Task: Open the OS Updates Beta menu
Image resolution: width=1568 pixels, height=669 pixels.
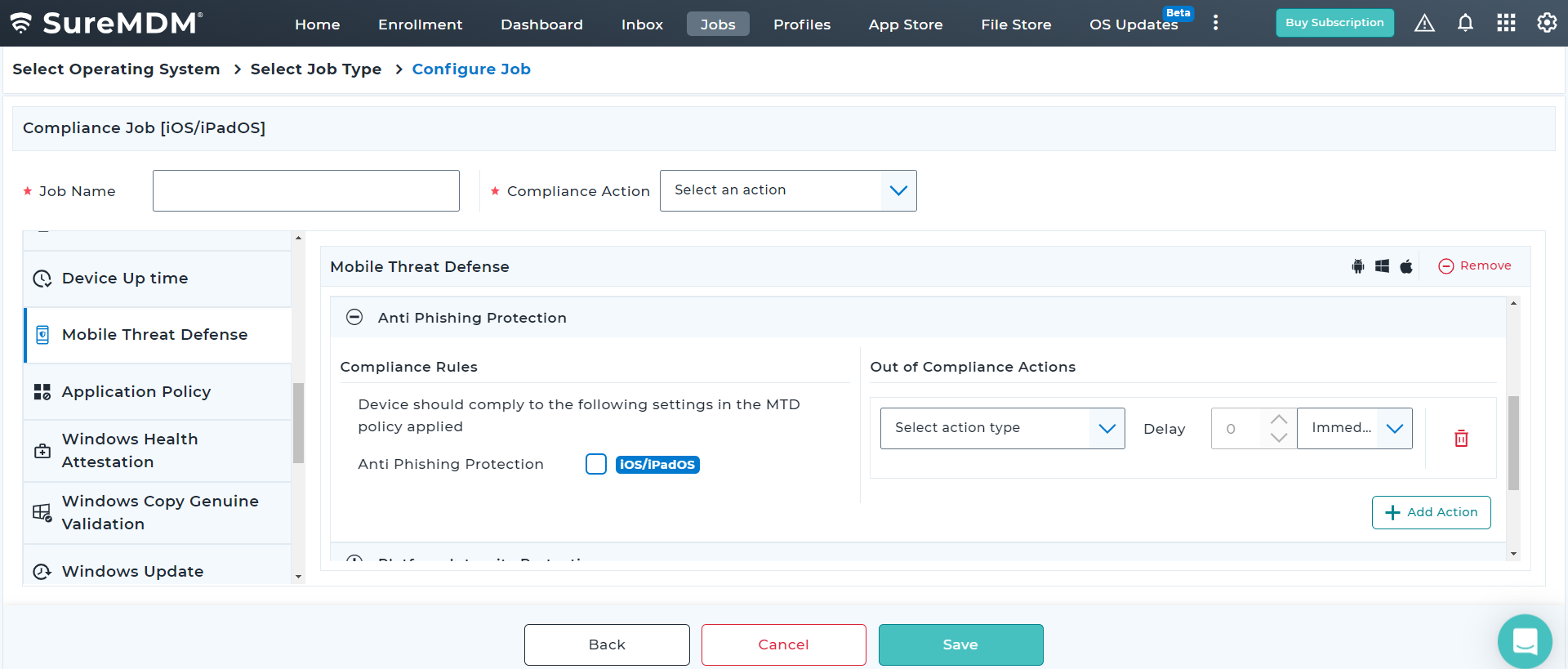Action: click(1135, 25)
